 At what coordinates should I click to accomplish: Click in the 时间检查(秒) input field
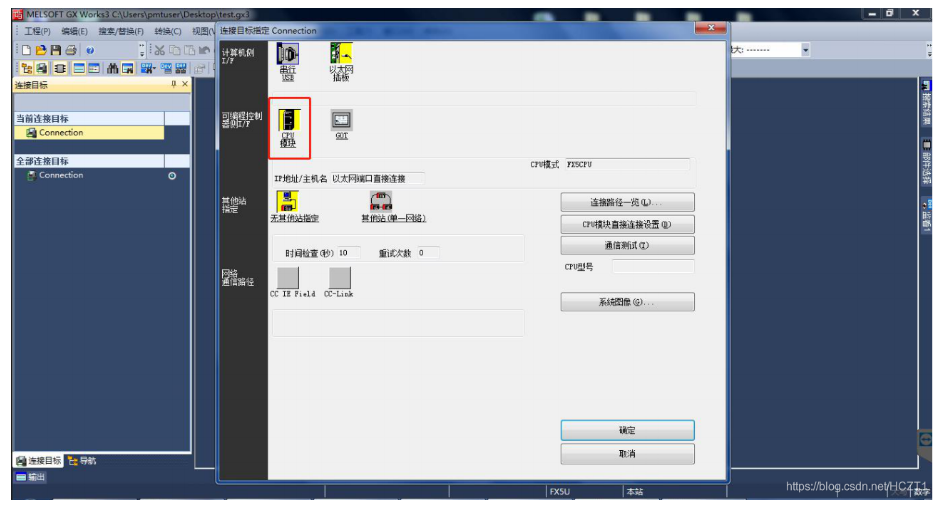tap(349, 253)
